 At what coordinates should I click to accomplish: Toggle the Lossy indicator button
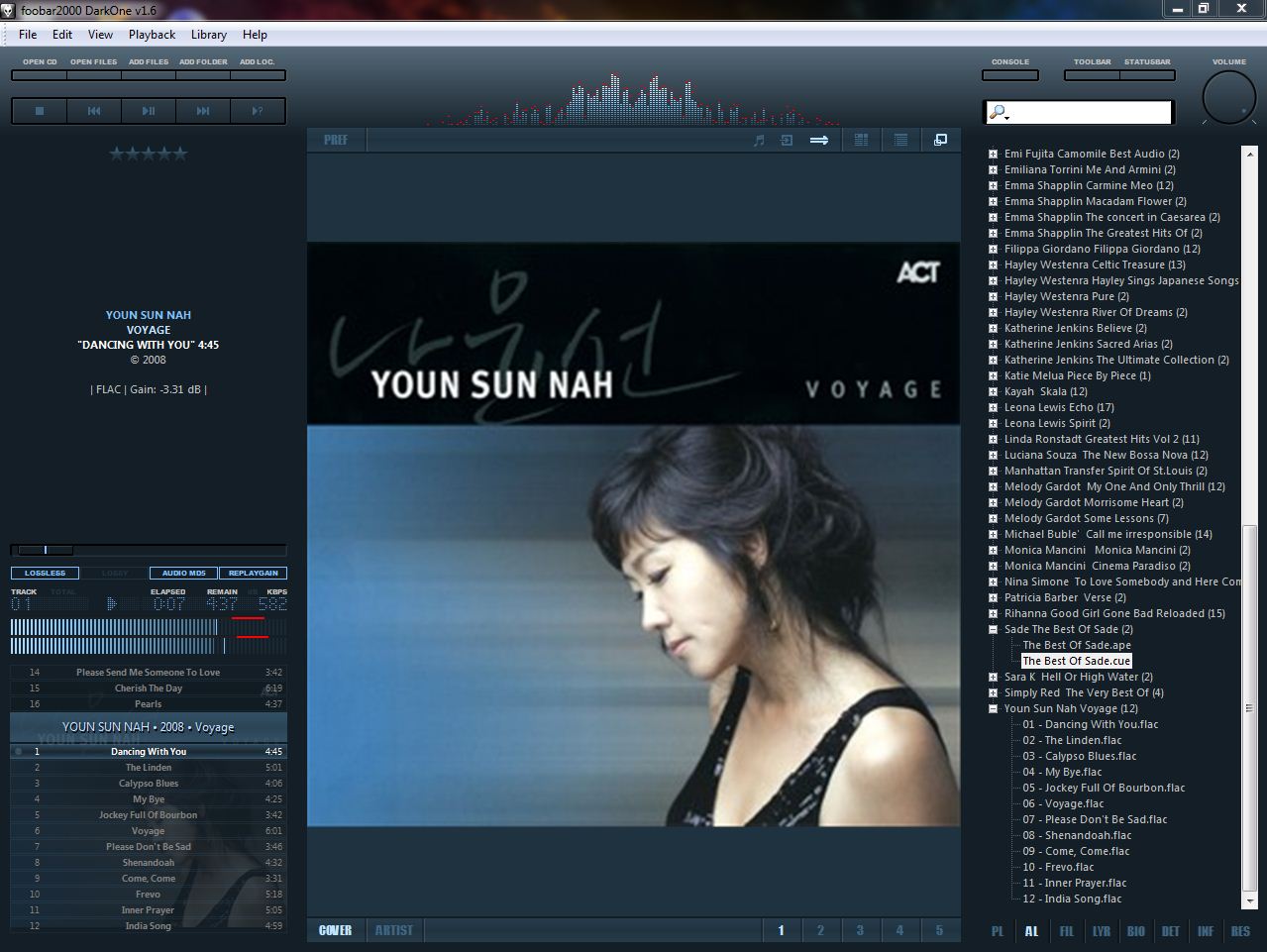point(114,573)
